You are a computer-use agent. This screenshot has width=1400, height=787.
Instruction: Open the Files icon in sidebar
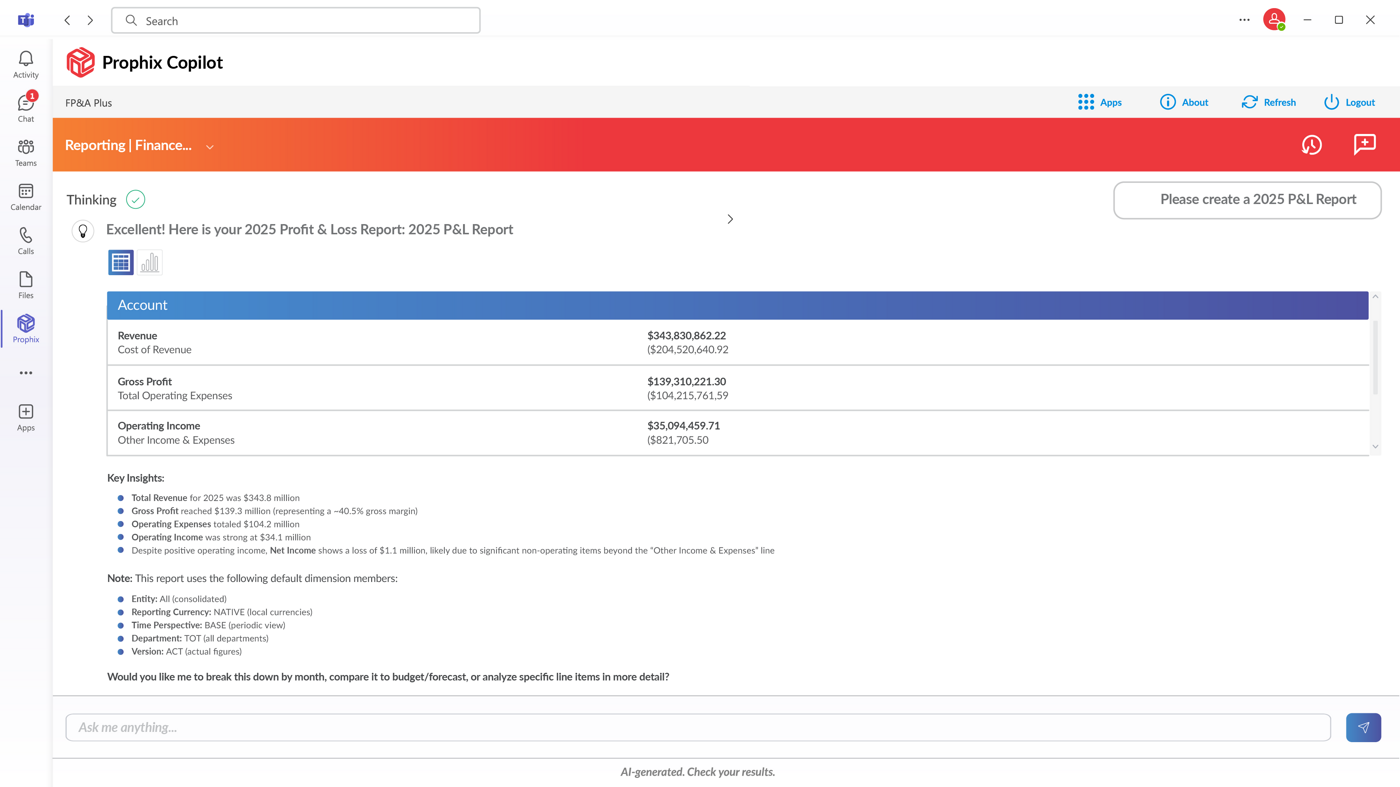(x=26, y=284)
